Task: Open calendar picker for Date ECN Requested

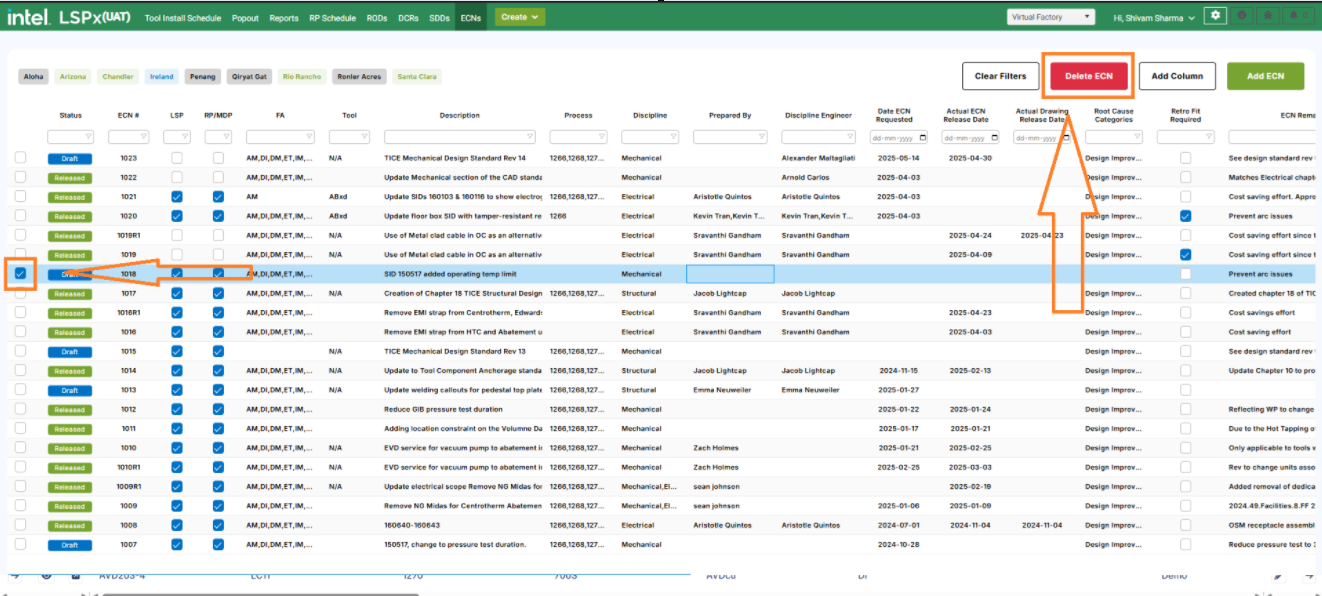Action: pyautogui.click(x=922, y=137)
